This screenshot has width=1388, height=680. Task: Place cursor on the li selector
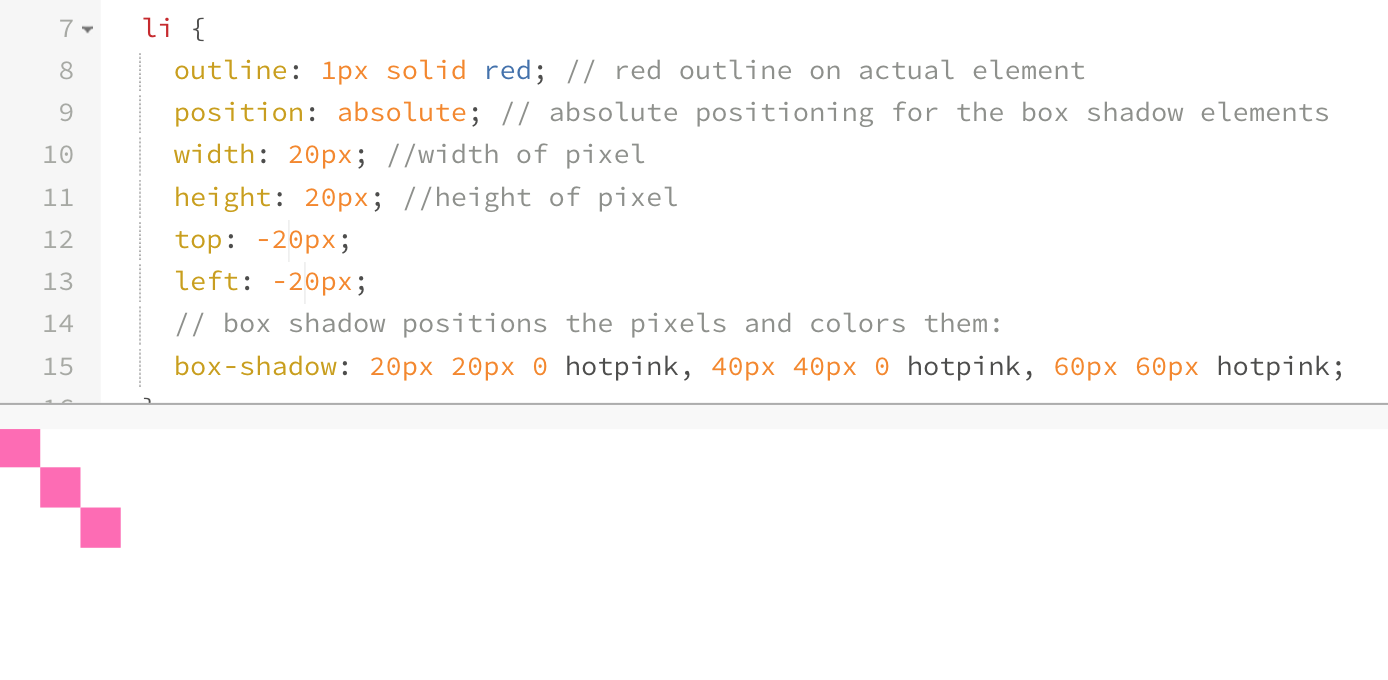(x=158, y=29)
